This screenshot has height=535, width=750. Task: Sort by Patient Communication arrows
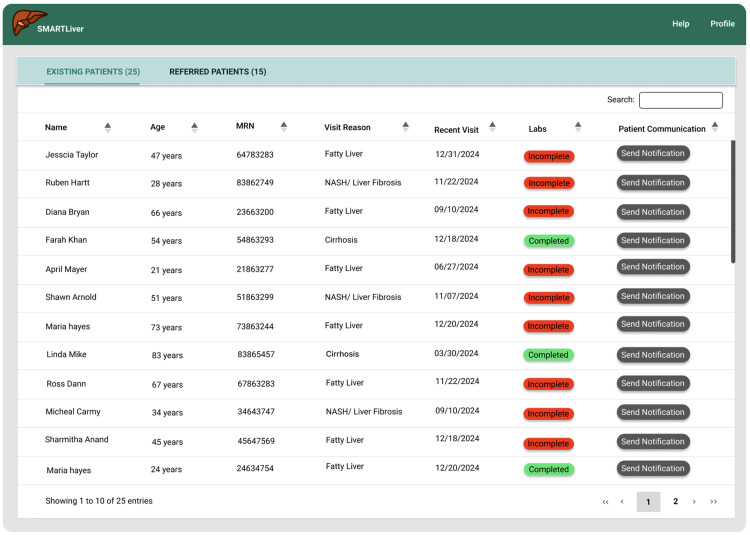[x=715, y=126]
